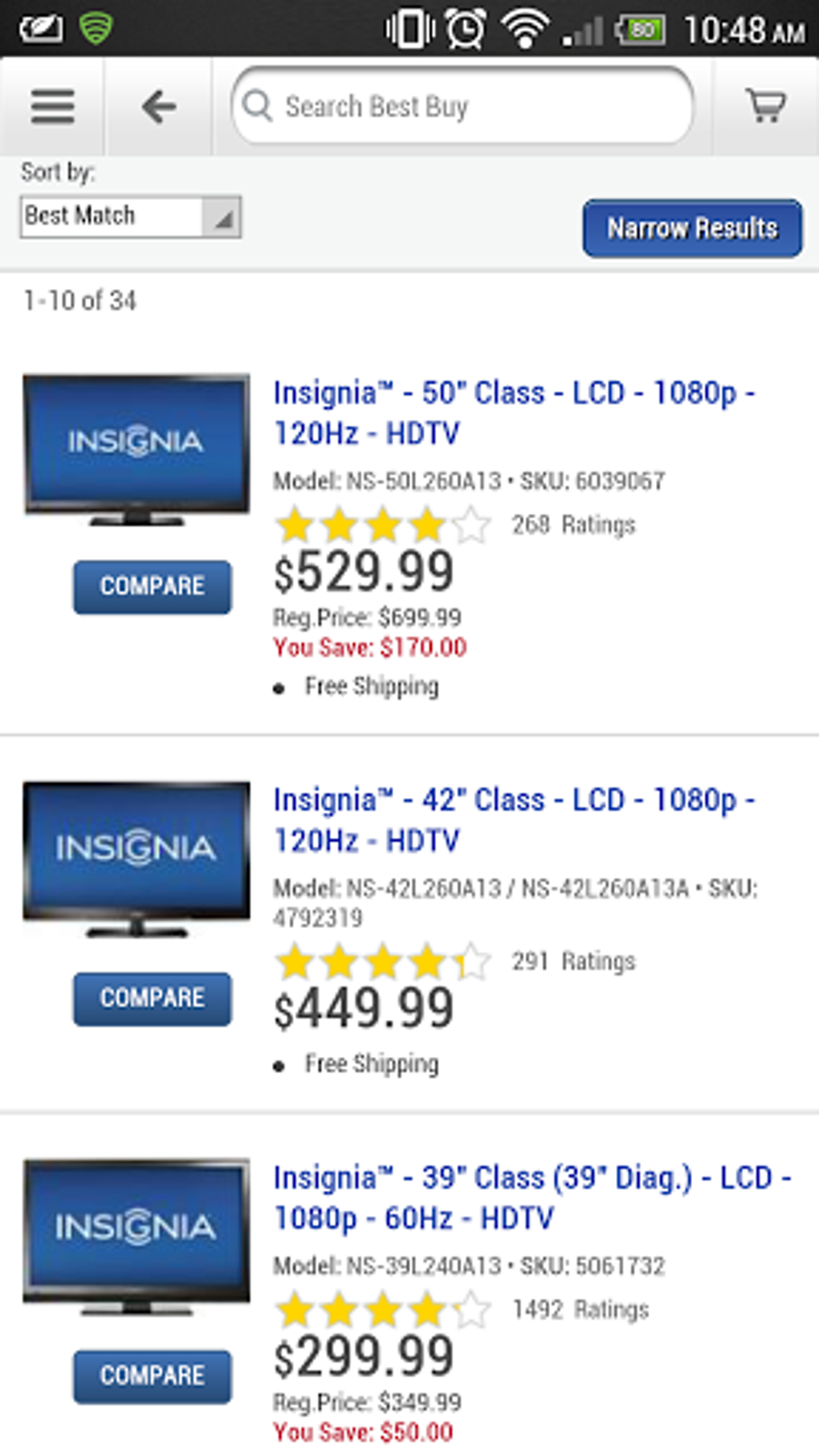Compare the Insignia 42" Class TV
The image size is (819, 1456).
152,998
